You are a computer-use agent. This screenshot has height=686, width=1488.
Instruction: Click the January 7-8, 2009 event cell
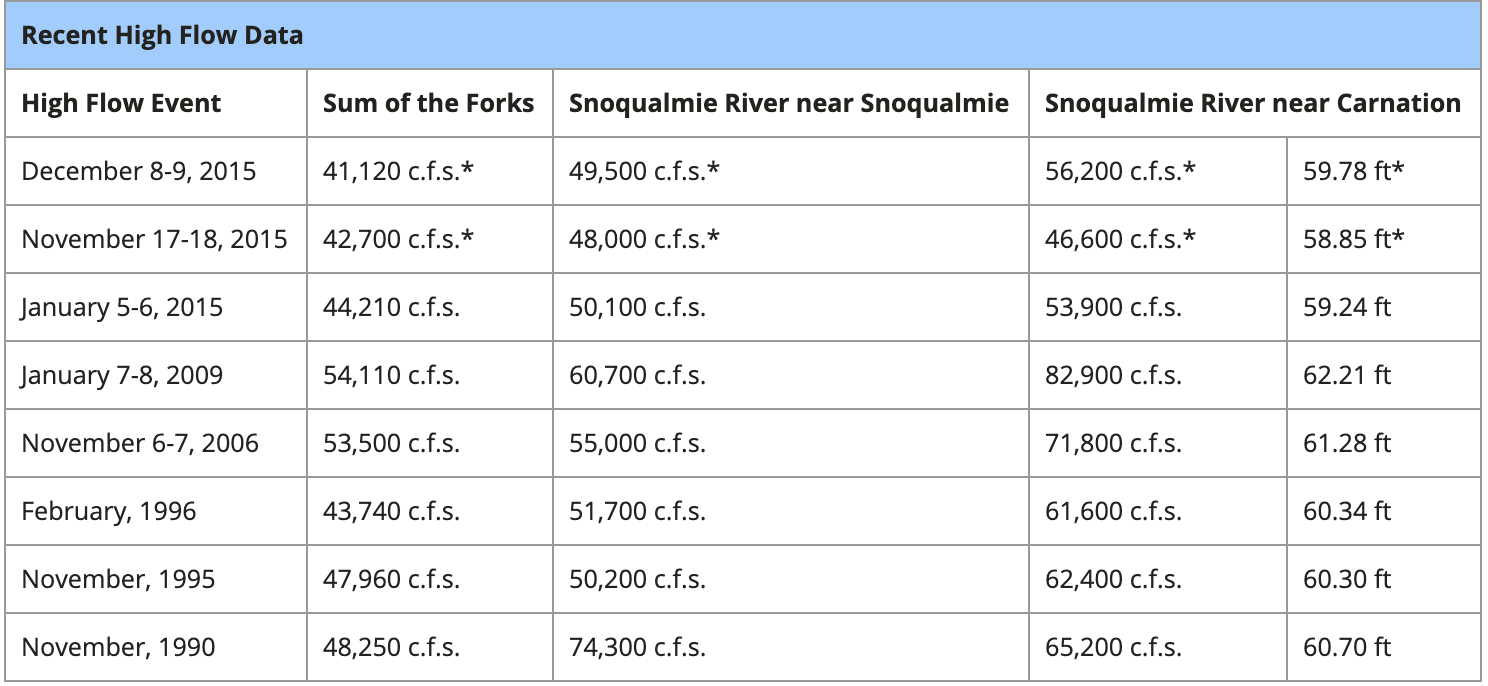122,376
